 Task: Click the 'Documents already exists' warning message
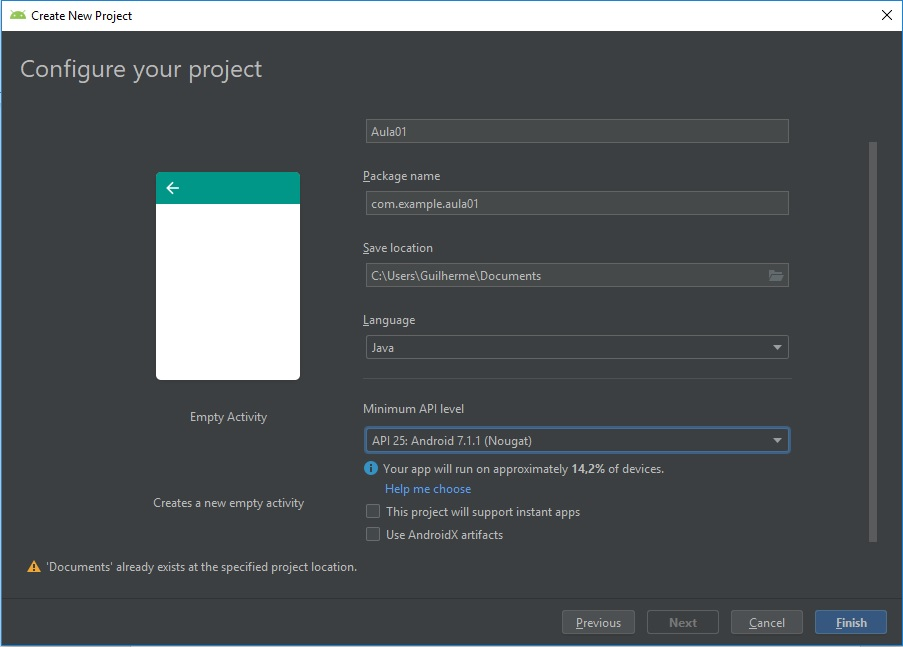(202, 567)
